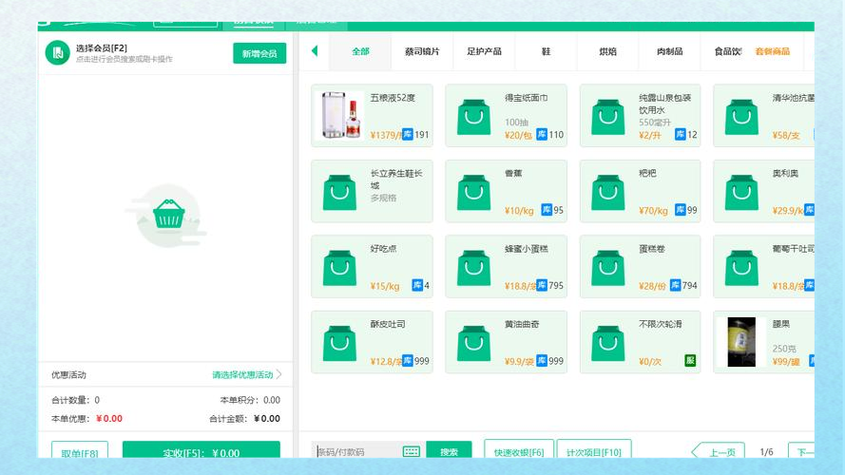This screenshot has width=845, height=475.
Task: Click the 五粮液52度 product image
Action: coord(339,115)
